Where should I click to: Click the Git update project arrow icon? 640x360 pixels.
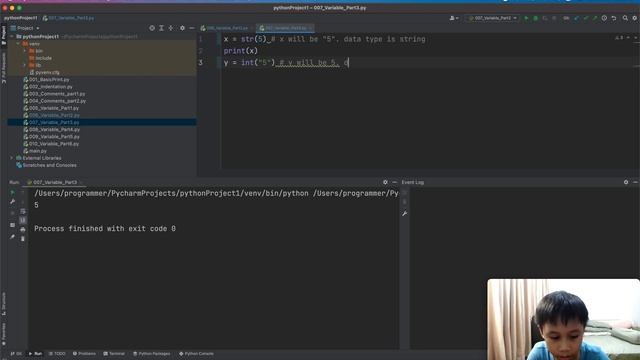pos(576,18)
